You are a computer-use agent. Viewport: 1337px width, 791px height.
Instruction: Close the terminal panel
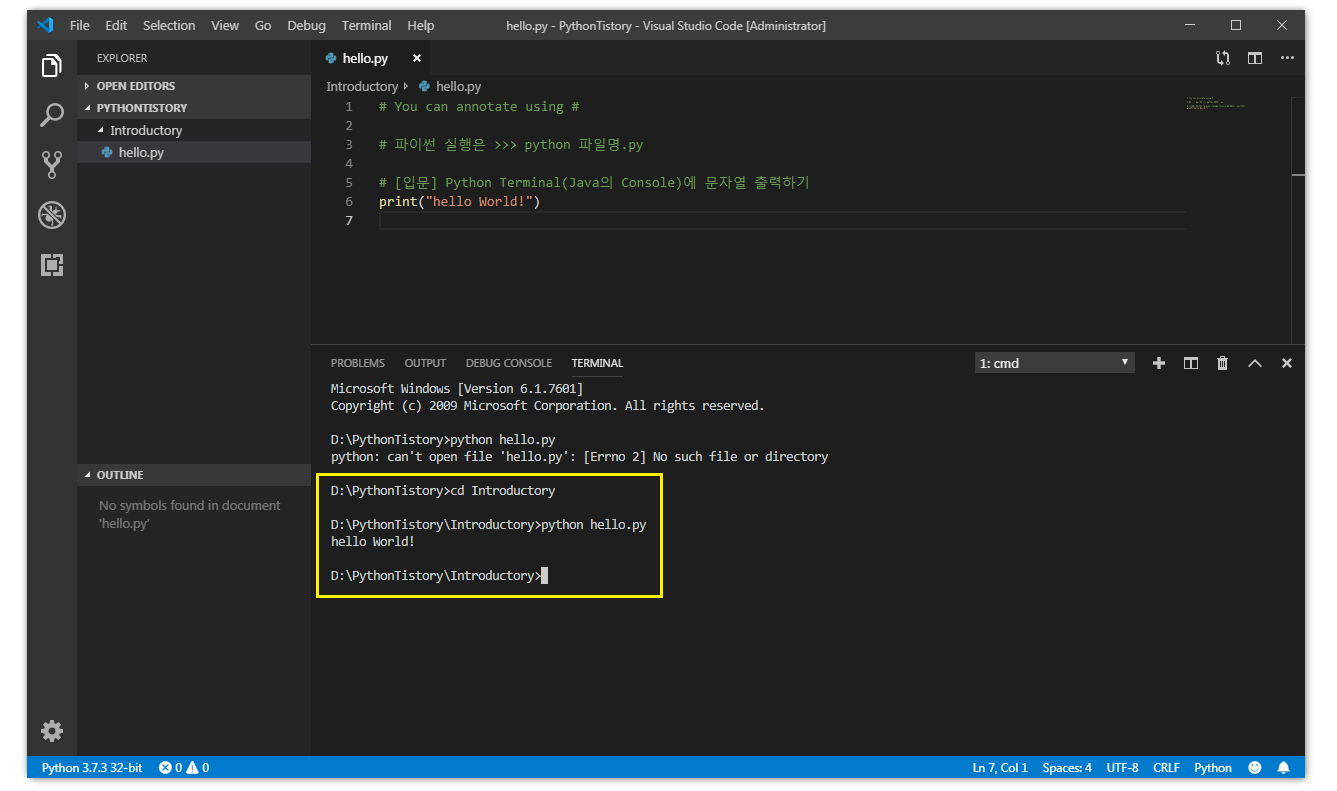tap(1287, 363)
